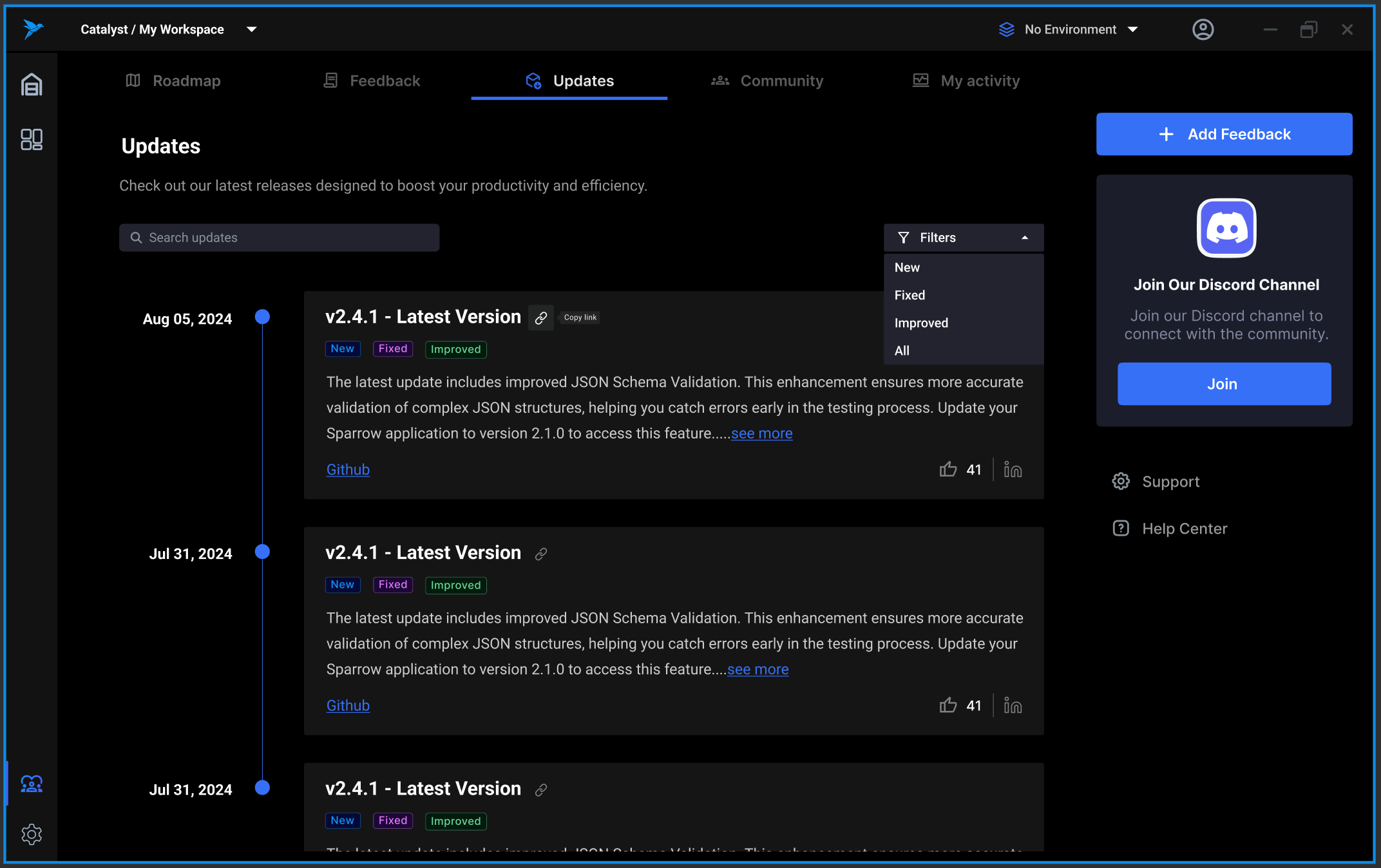Collapse the Filters dropdown

[x=963, y=238]
